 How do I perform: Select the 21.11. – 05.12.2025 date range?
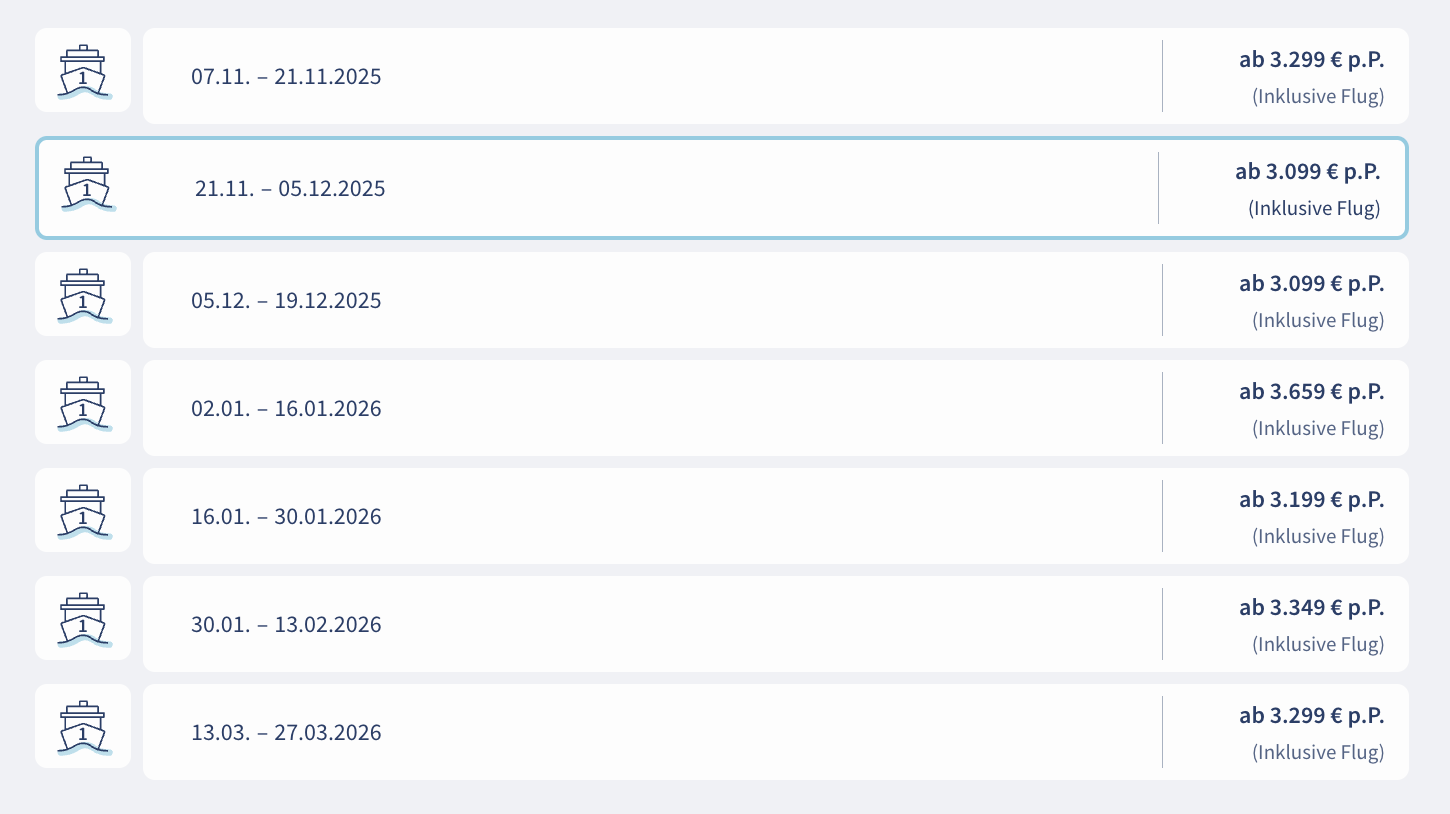coord(290,189)
